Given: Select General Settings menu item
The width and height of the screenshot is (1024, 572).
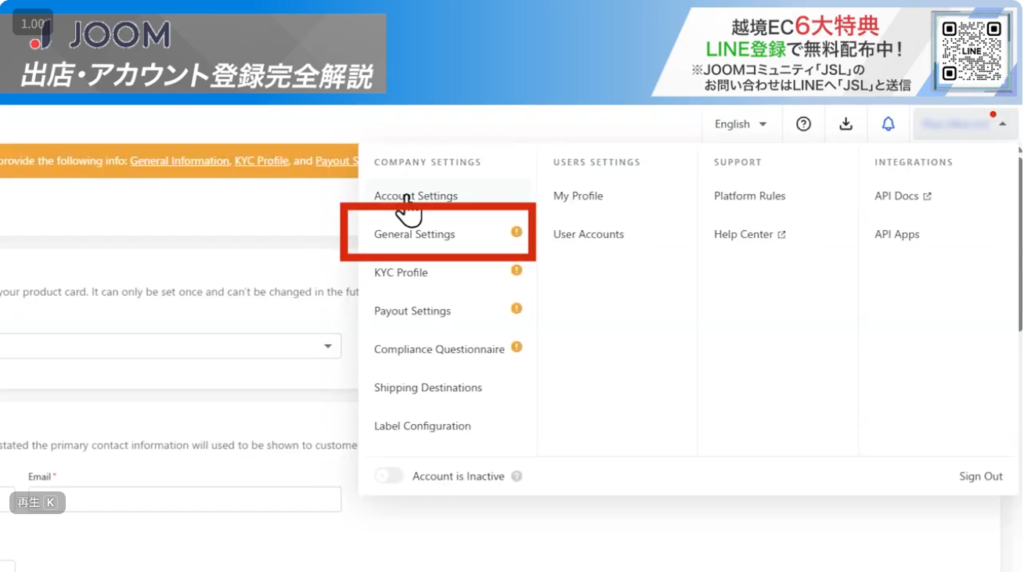Looking at the screenshot, I should pyautogui.click(x=414, y=234).
